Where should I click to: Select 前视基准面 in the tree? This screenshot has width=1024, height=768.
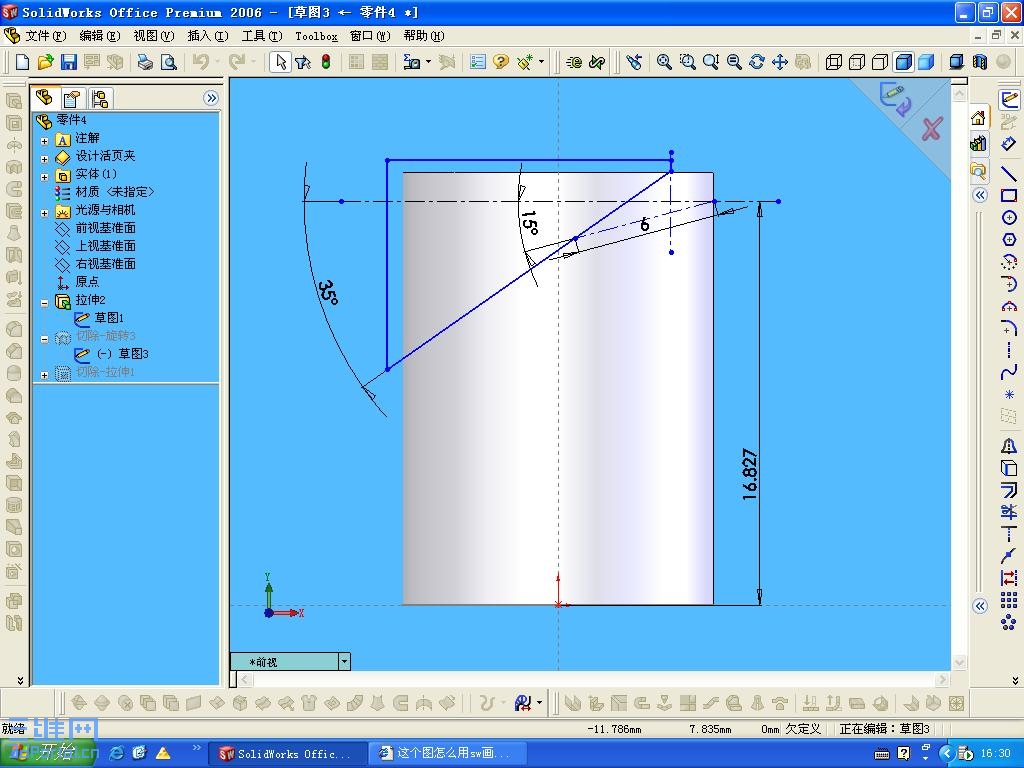click(105, 228)
